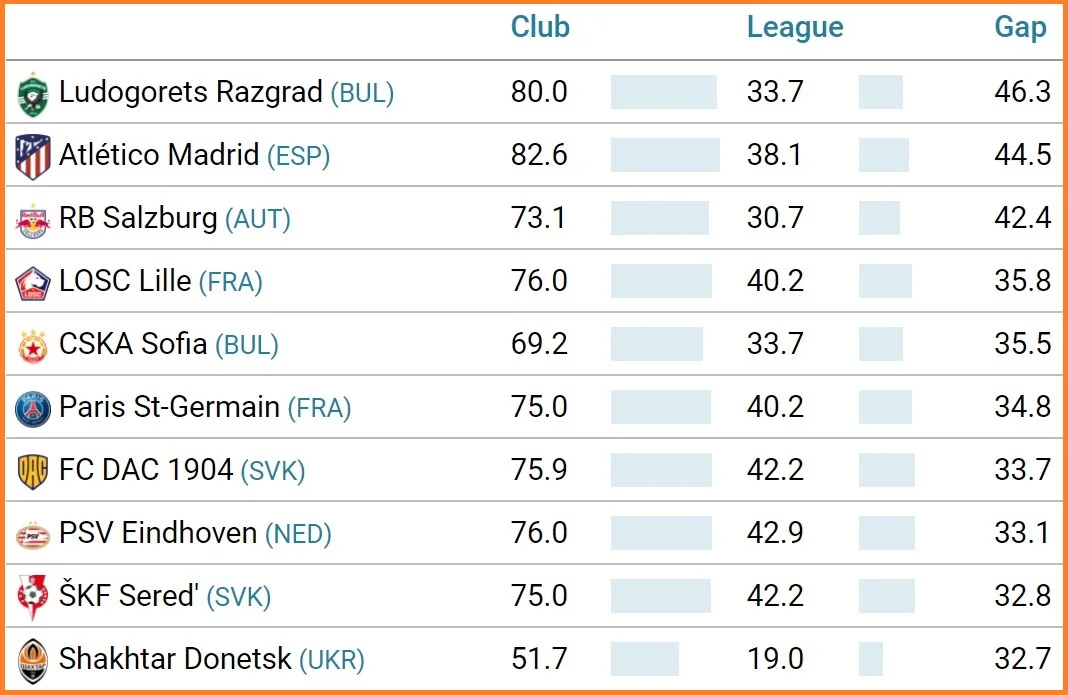This screenshot has height=695, width=1068.
Task: Click the 46.3 gap value
Action: point(1022,92)
